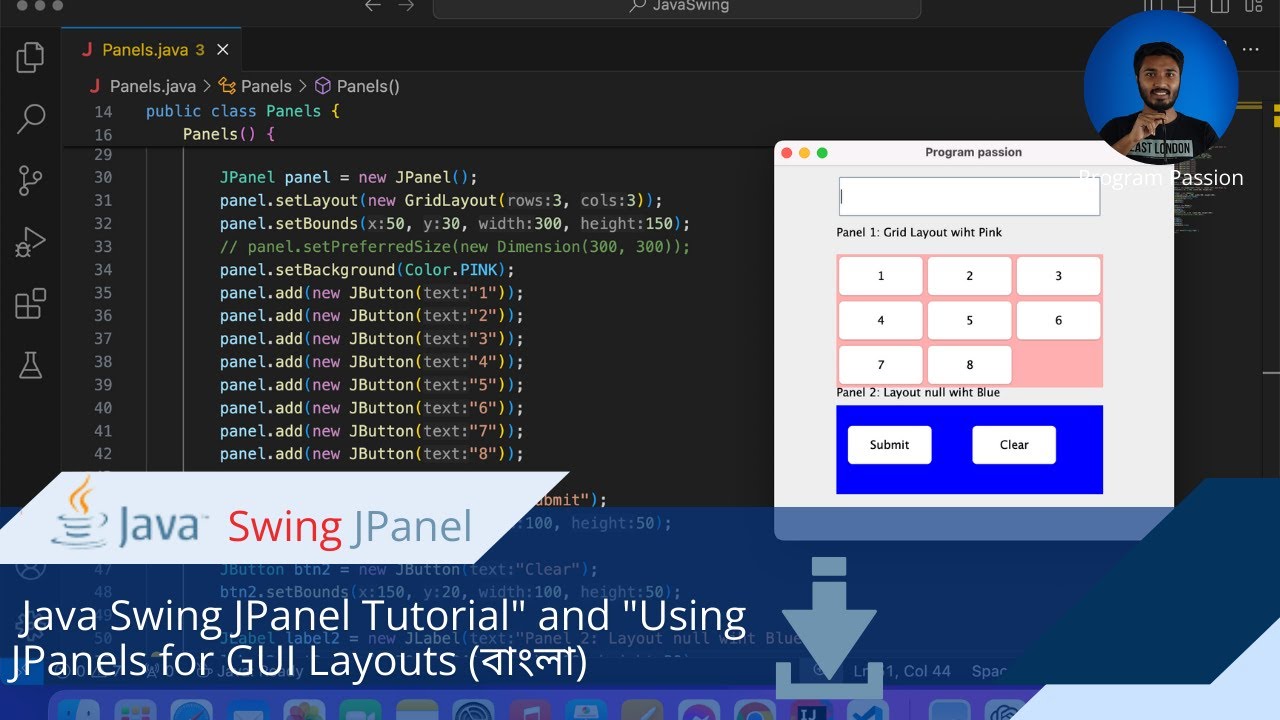The image size is (1280, 720).
Task: Click label 'Panel 1: Grid Layout wiht Pink'
Action: tap(919, 232)
